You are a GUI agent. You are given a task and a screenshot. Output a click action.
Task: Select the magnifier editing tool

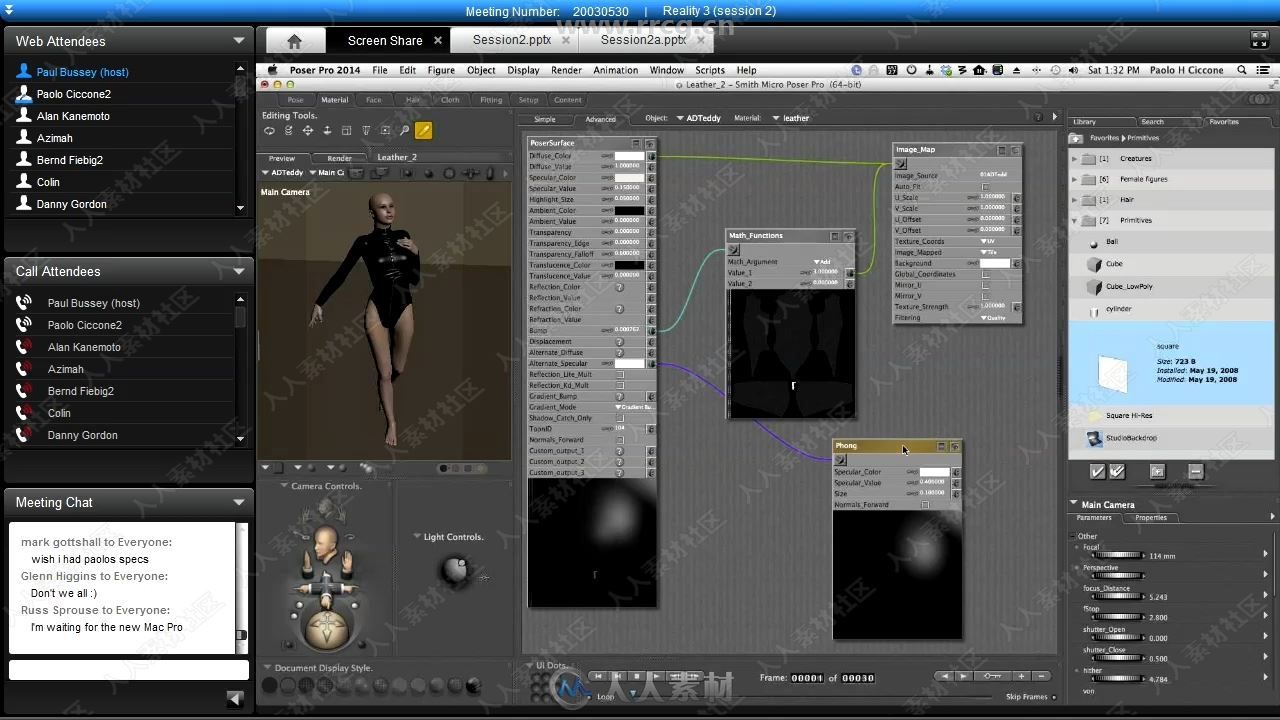[x=404, y=130]
